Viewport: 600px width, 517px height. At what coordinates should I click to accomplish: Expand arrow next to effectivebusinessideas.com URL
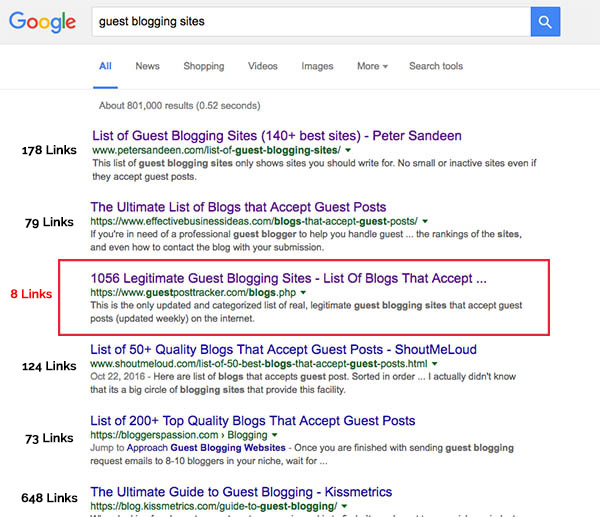point(425,221)
